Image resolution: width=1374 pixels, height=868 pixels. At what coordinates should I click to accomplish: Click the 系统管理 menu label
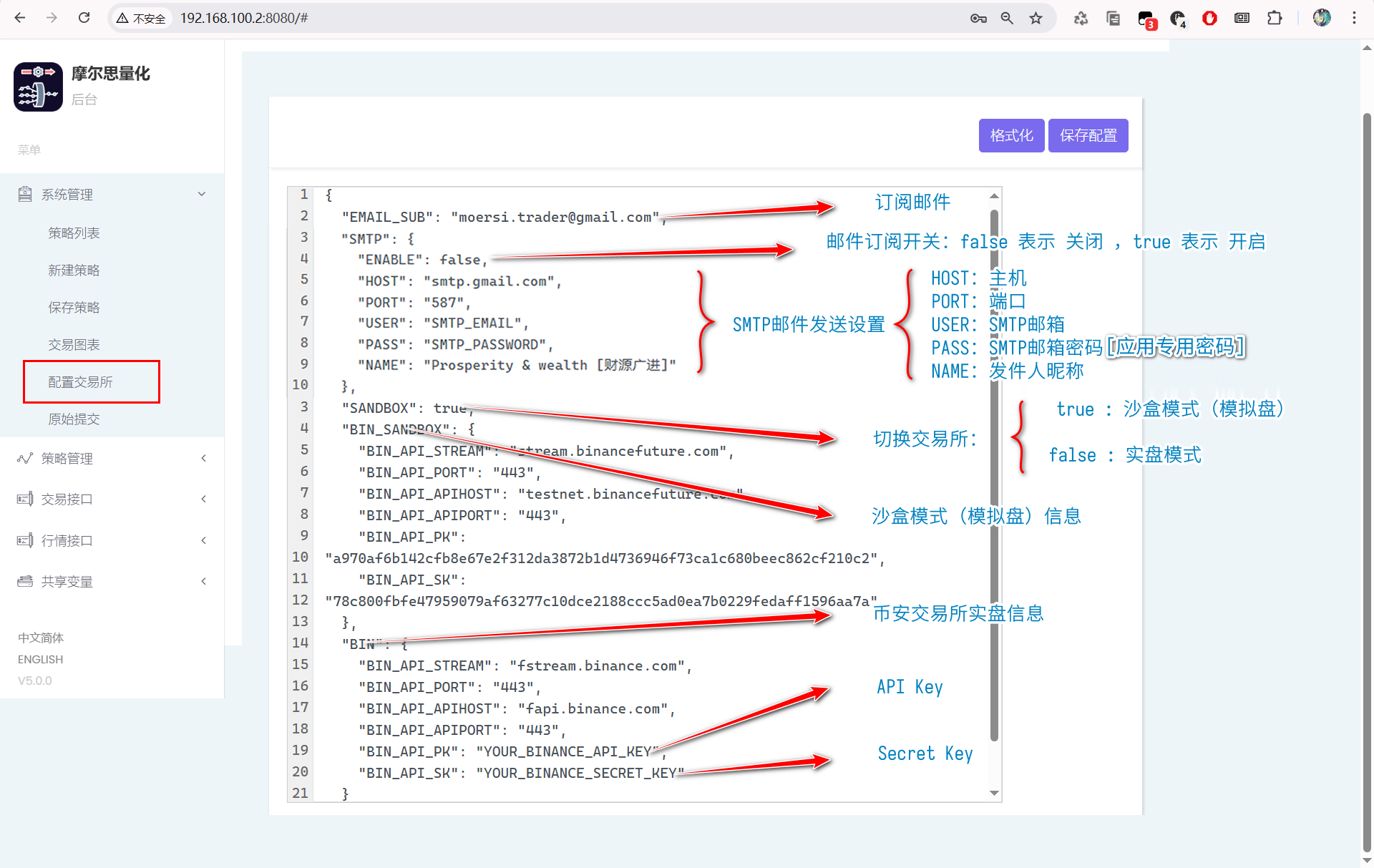pos(67,195)
